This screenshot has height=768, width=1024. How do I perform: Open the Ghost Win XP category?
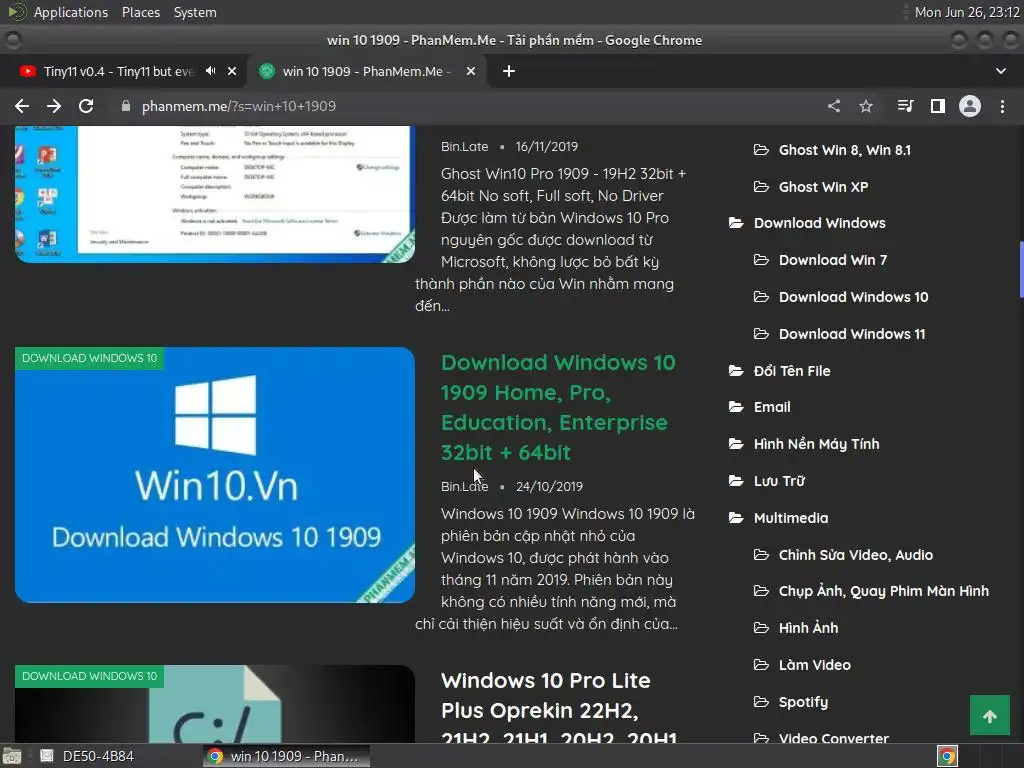pyautogui.click(x=824, y=187)
